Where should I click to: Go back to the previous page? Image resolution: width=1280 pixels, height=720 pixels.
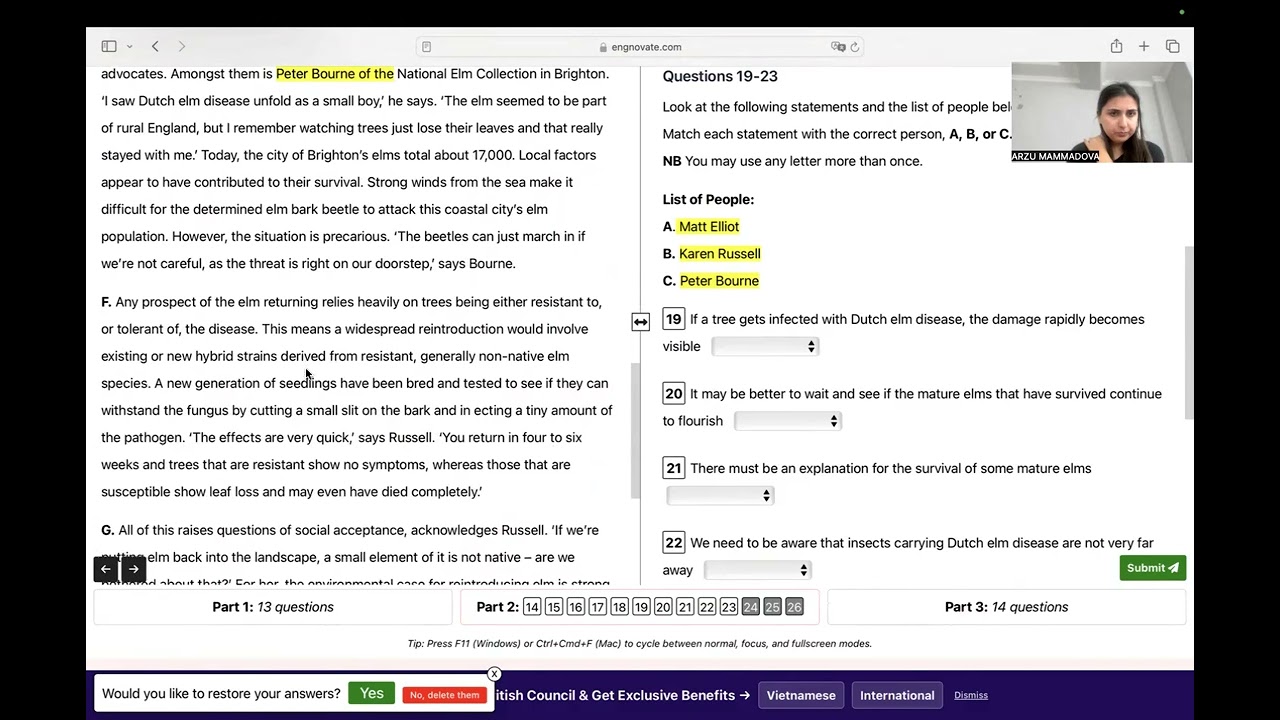point(155,46)
